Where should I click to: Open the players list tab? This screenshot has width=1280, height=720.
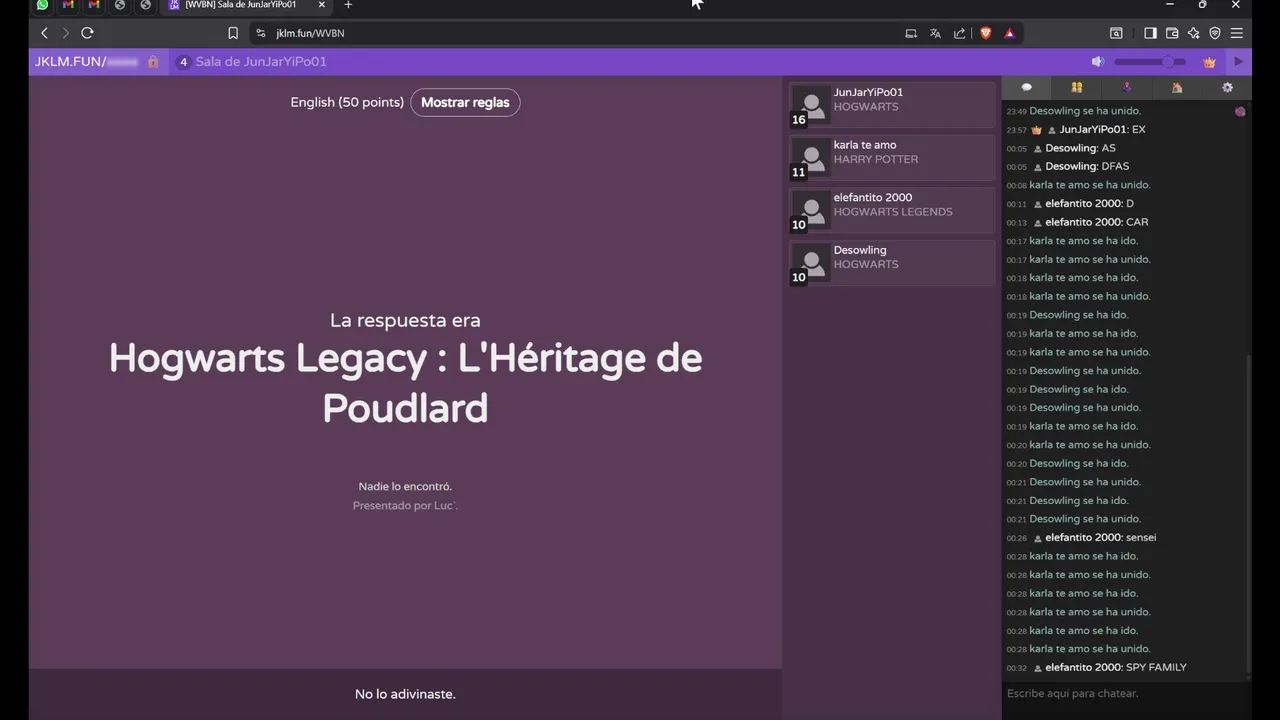pos(1077,88)
